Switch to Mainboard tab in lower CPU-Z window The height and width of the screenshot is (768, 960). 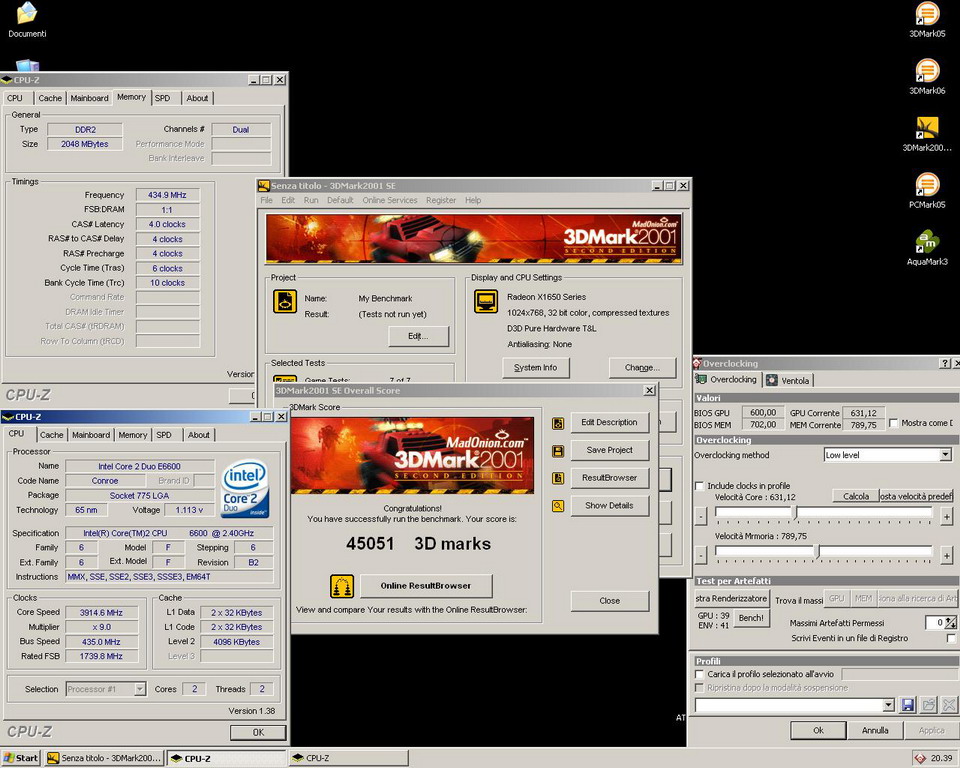click(91, 435)
